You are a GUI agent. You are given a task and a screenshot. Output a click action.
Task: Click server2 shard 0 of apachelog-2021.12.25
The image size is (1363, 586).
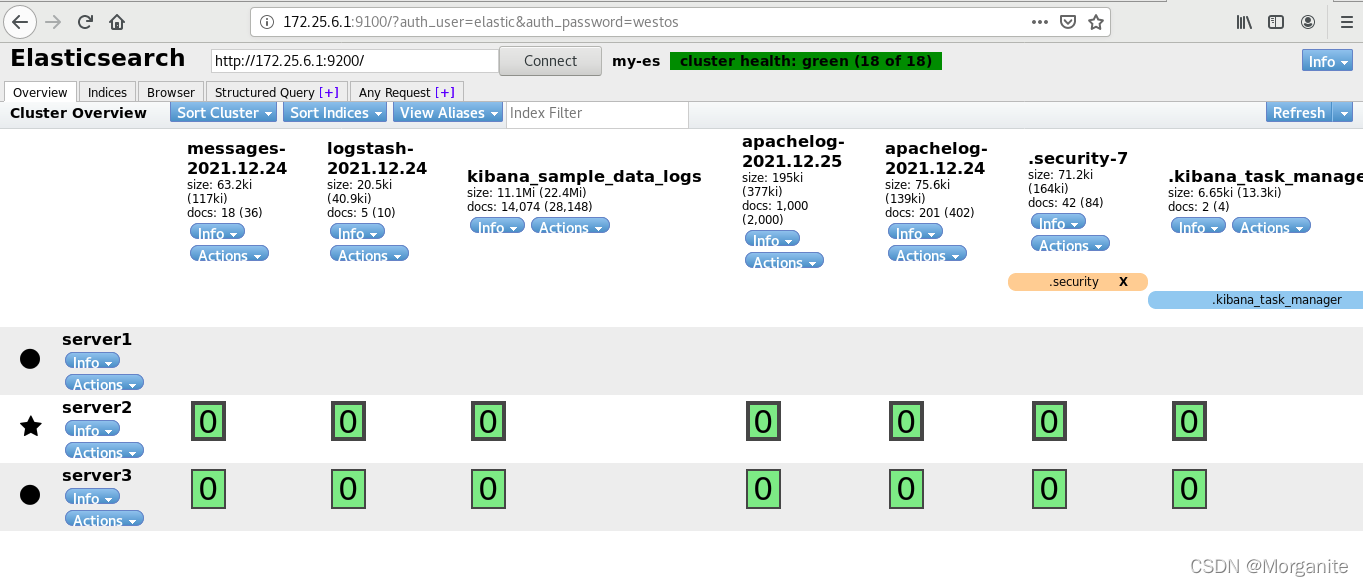[763, 422]
